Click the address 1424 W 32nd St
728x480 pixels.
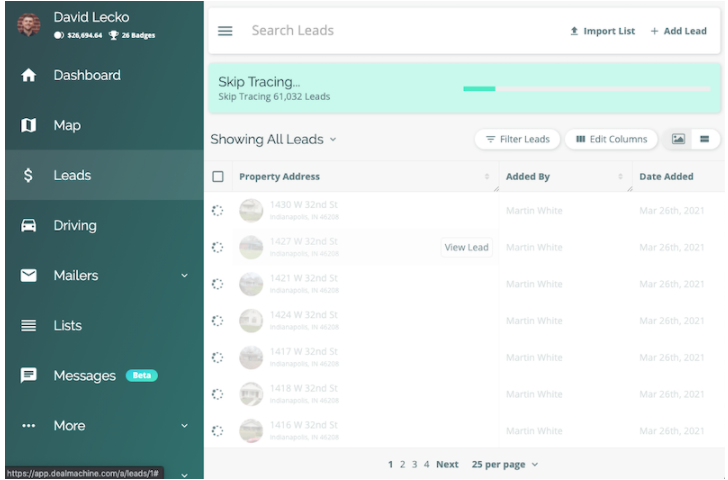[304, 315]
